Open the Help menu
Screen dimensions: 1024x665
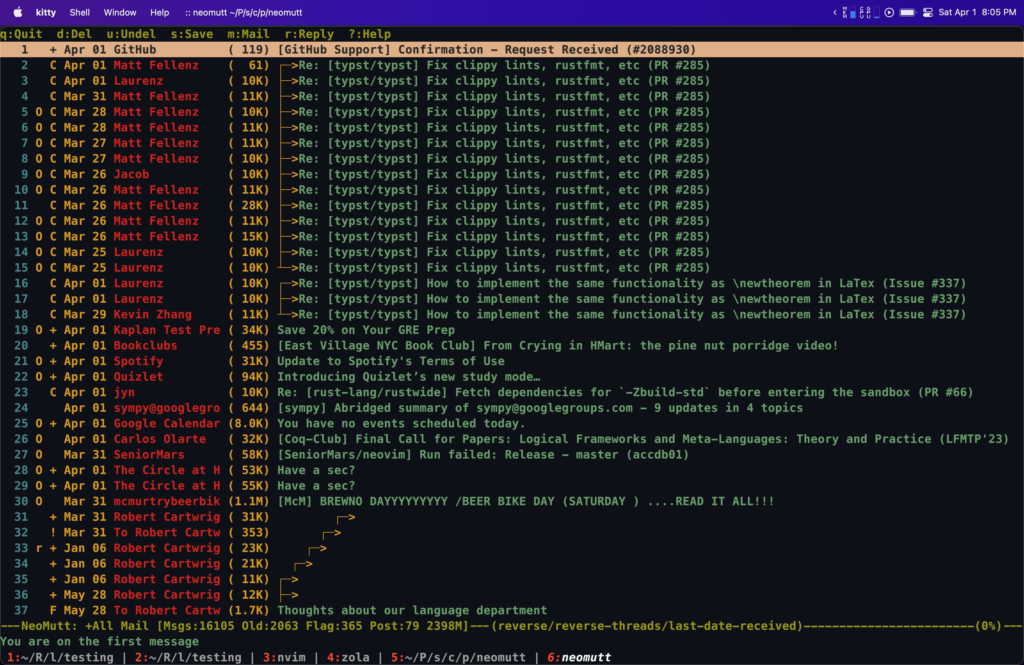tap(159, 12)
